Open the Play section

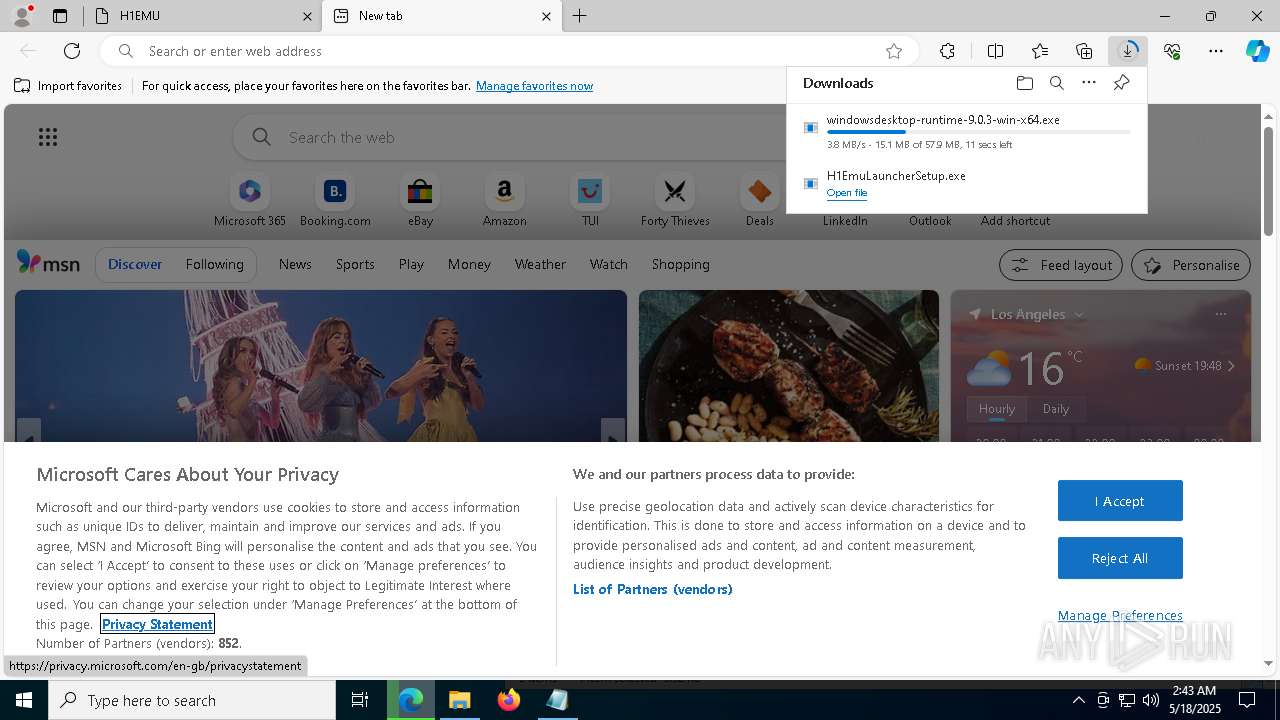(411, 264)
